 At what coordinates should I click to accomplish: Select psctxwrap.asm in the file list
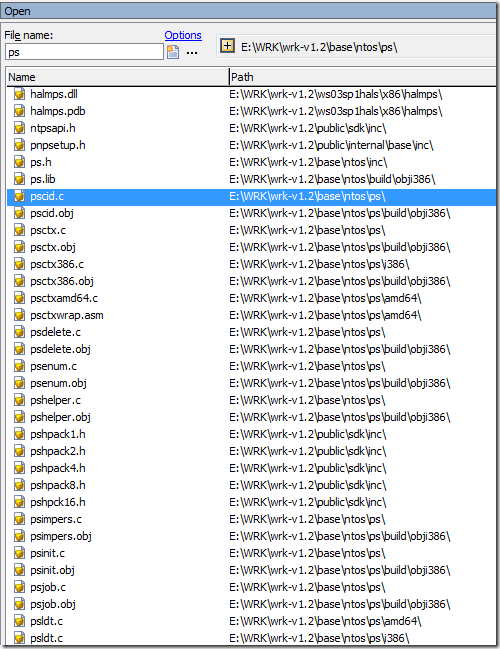point(251,315)
